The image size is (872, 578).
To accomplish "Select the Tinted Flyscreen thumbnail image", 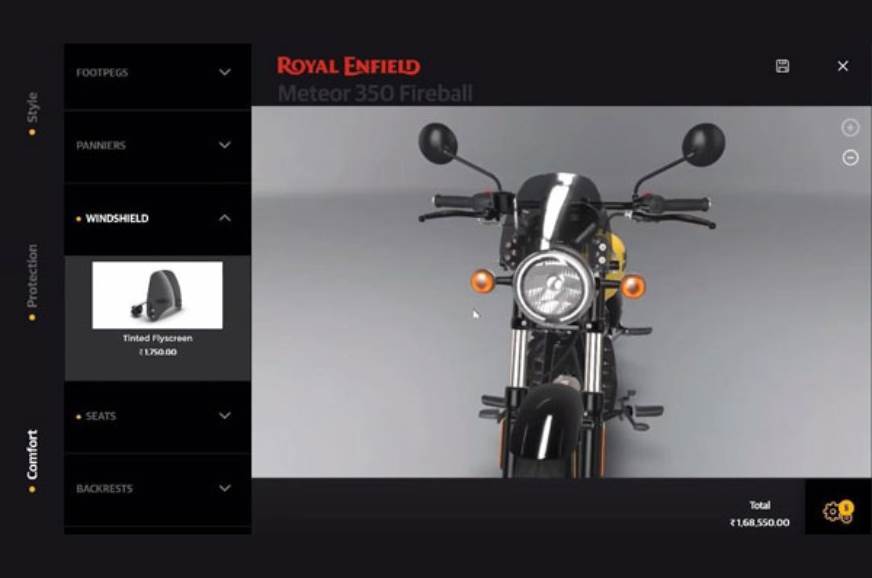I will click(157, 295).
